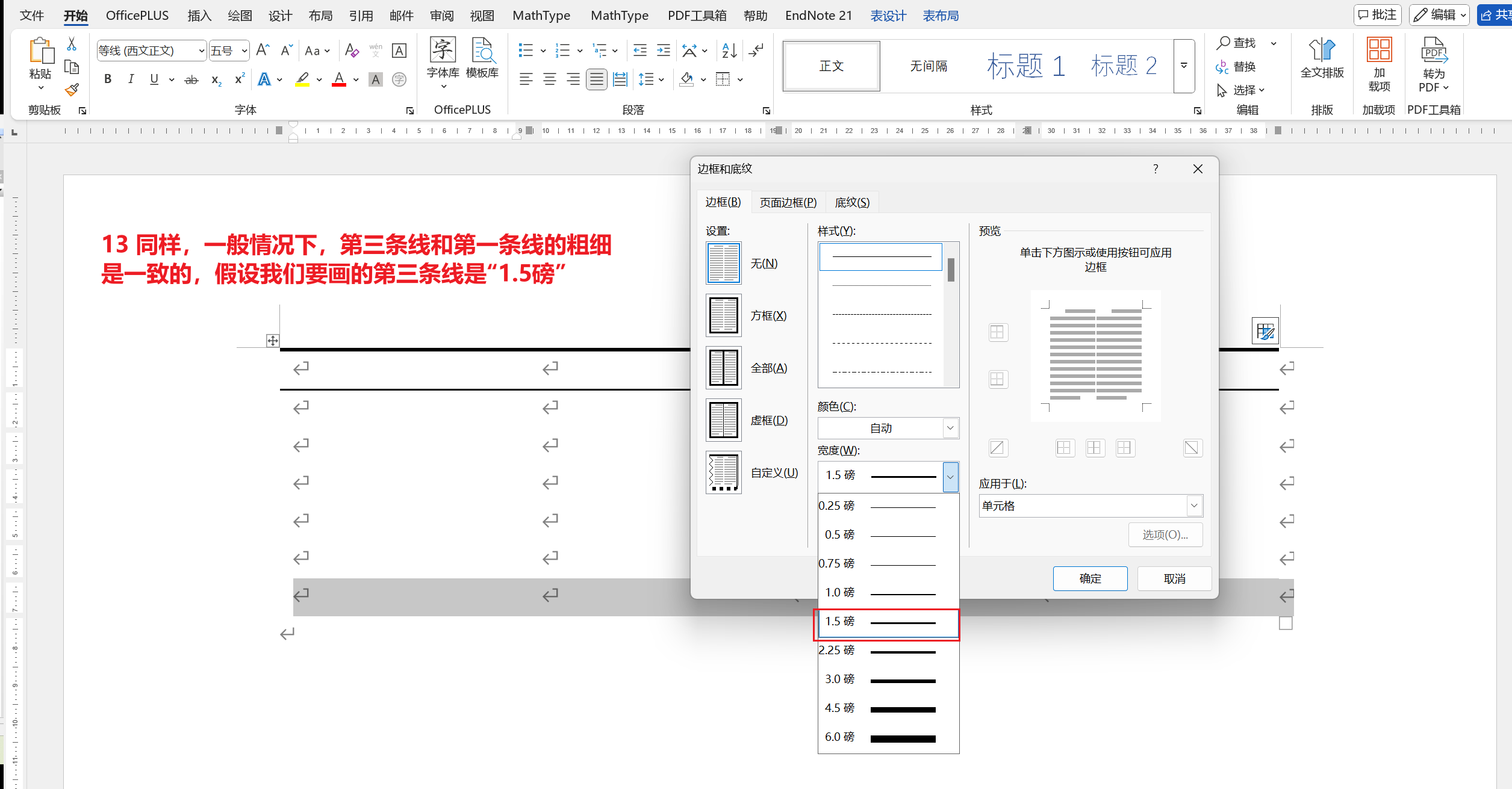Toggle the inside vertical border button in preview
The height and width of the screenshot is (789, 1512).
(x=1095, y=448)
